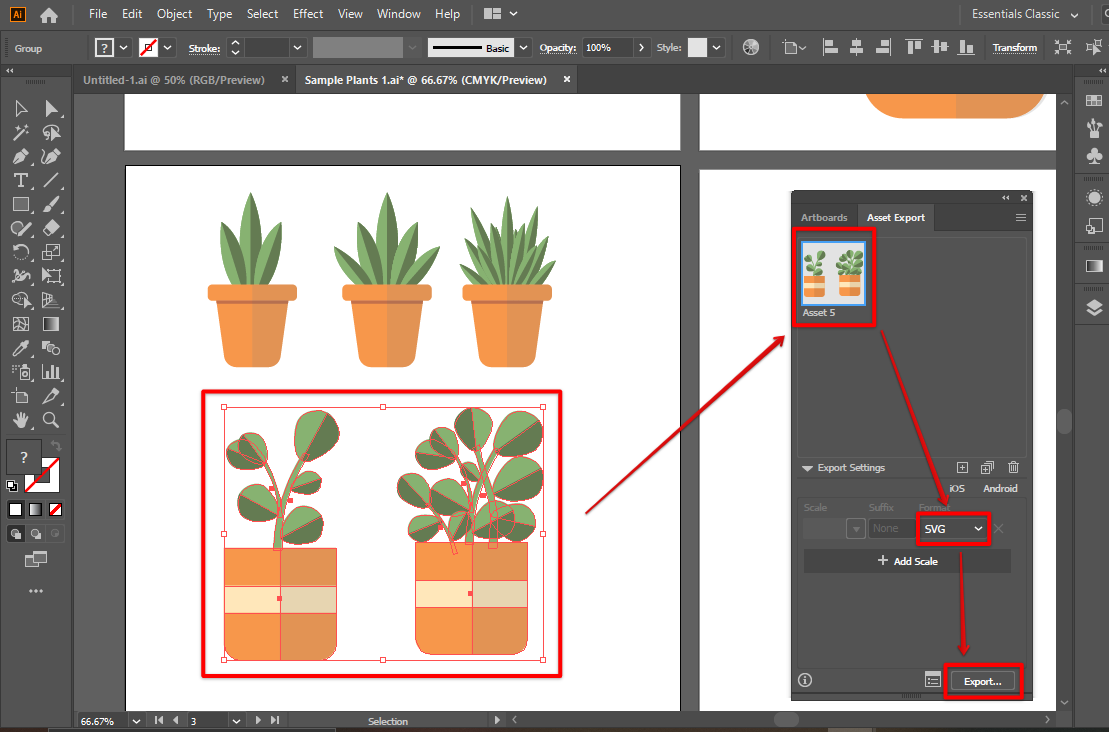Delete asset with trash icon
1109x732 pixels.
1013,467
